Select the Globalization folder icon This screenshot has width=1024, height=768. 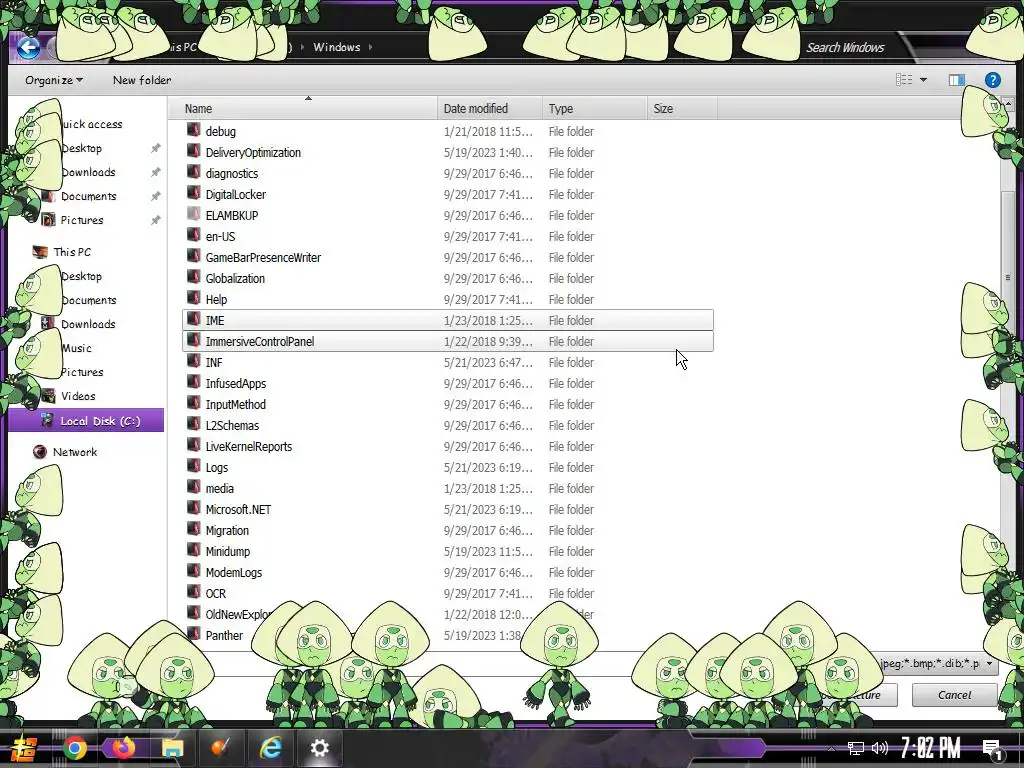coord(193,277)
